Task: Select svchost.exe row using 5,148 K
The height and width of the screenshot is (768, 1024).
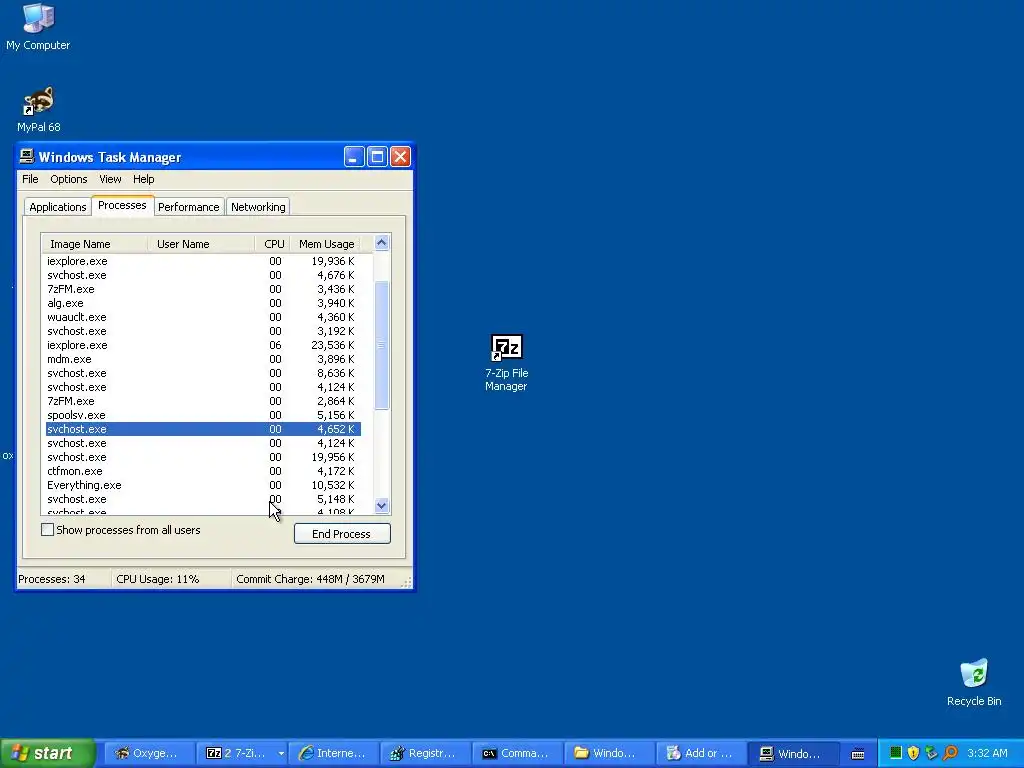Action: (203, 500)
